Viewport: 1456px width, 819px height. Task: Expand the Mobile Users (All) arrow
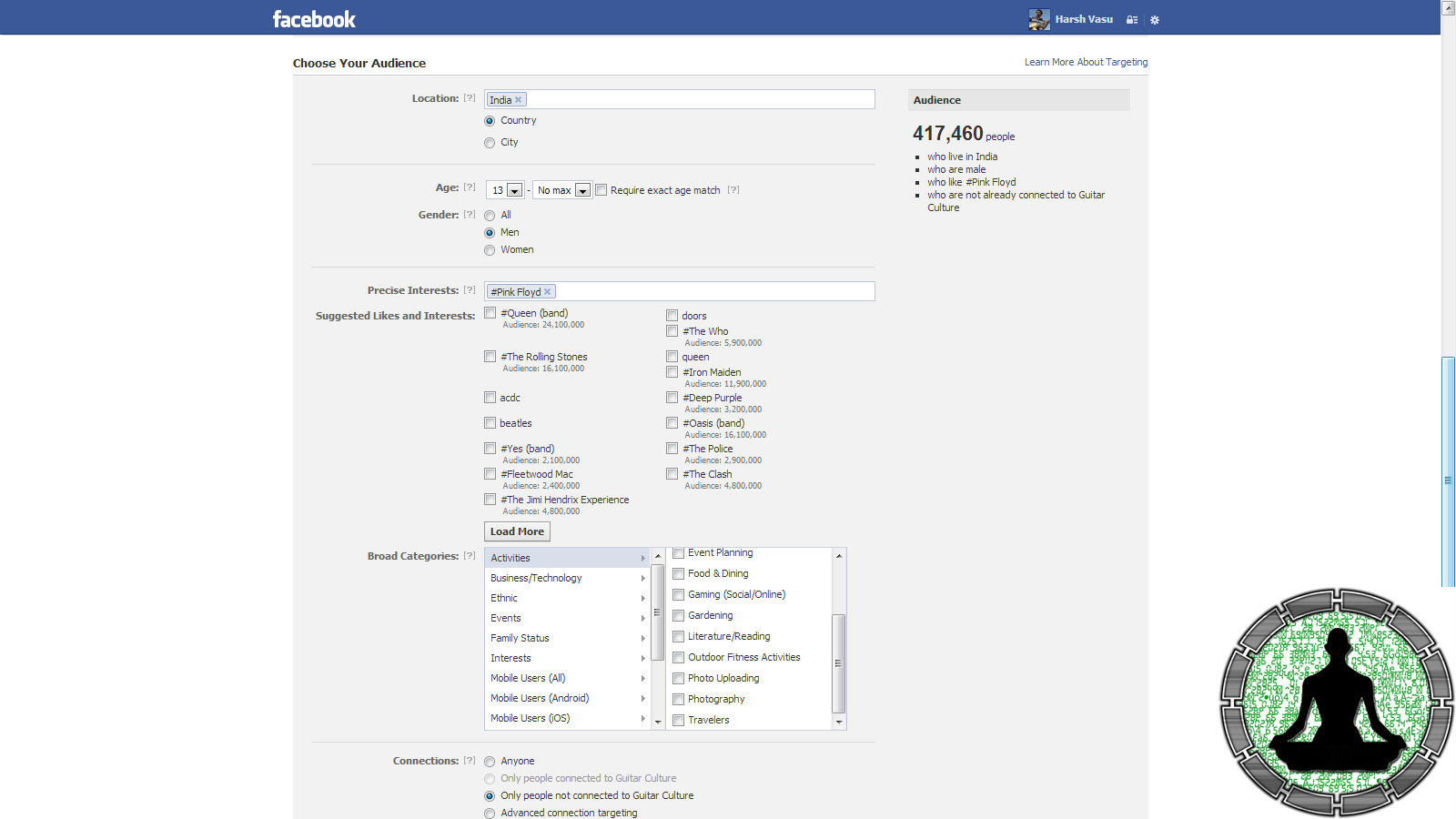click(642, 679)
